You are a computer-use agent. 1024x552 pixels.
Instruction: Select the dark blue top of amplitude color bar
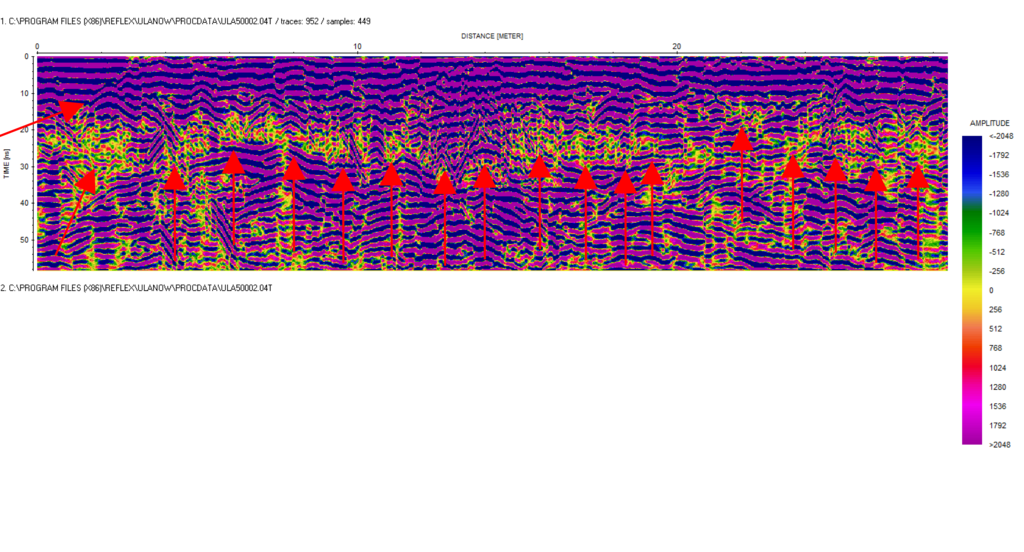(970, 142)
